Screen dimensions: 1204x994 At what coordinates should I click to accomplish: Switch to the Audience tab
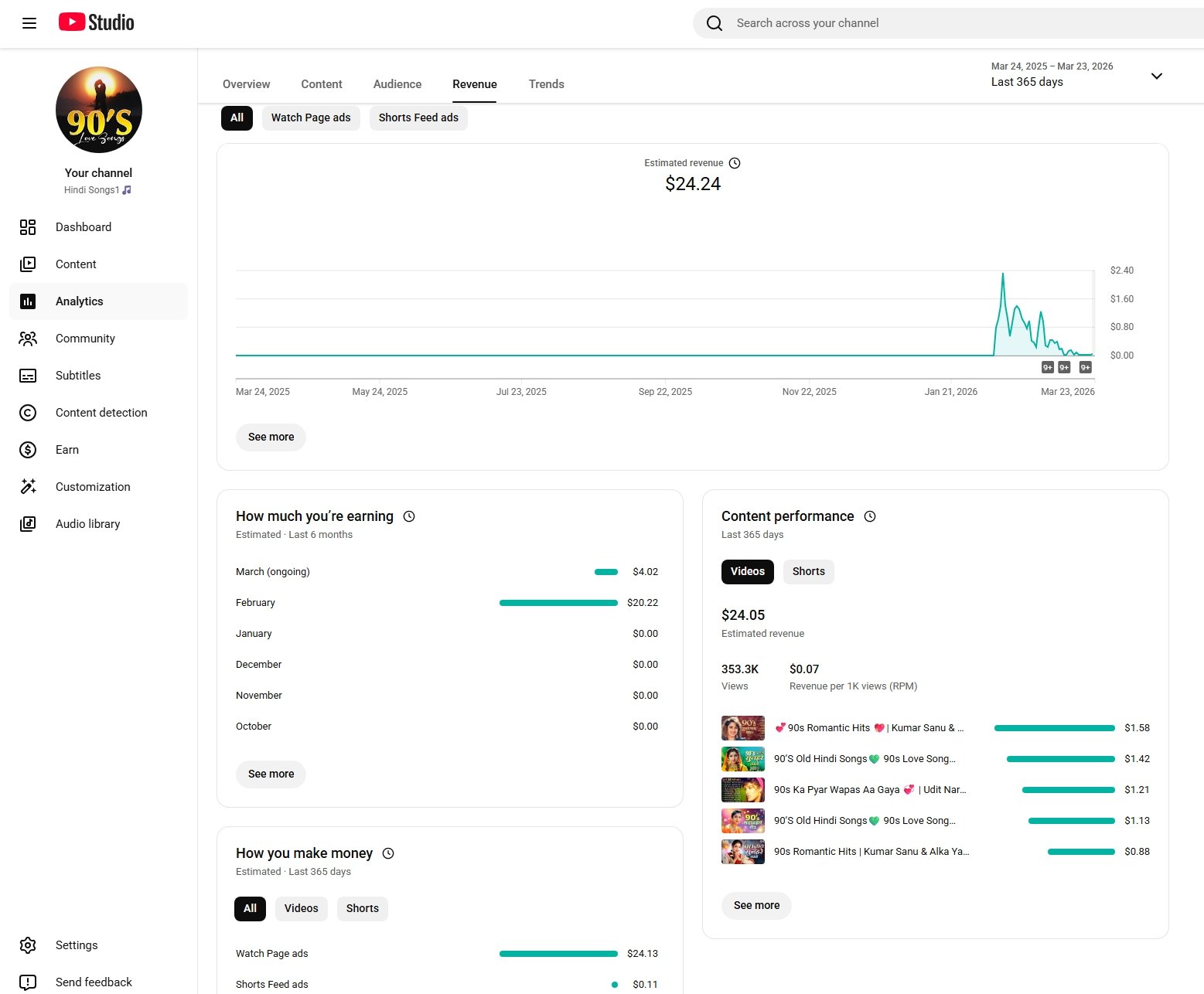coord(397,84)
